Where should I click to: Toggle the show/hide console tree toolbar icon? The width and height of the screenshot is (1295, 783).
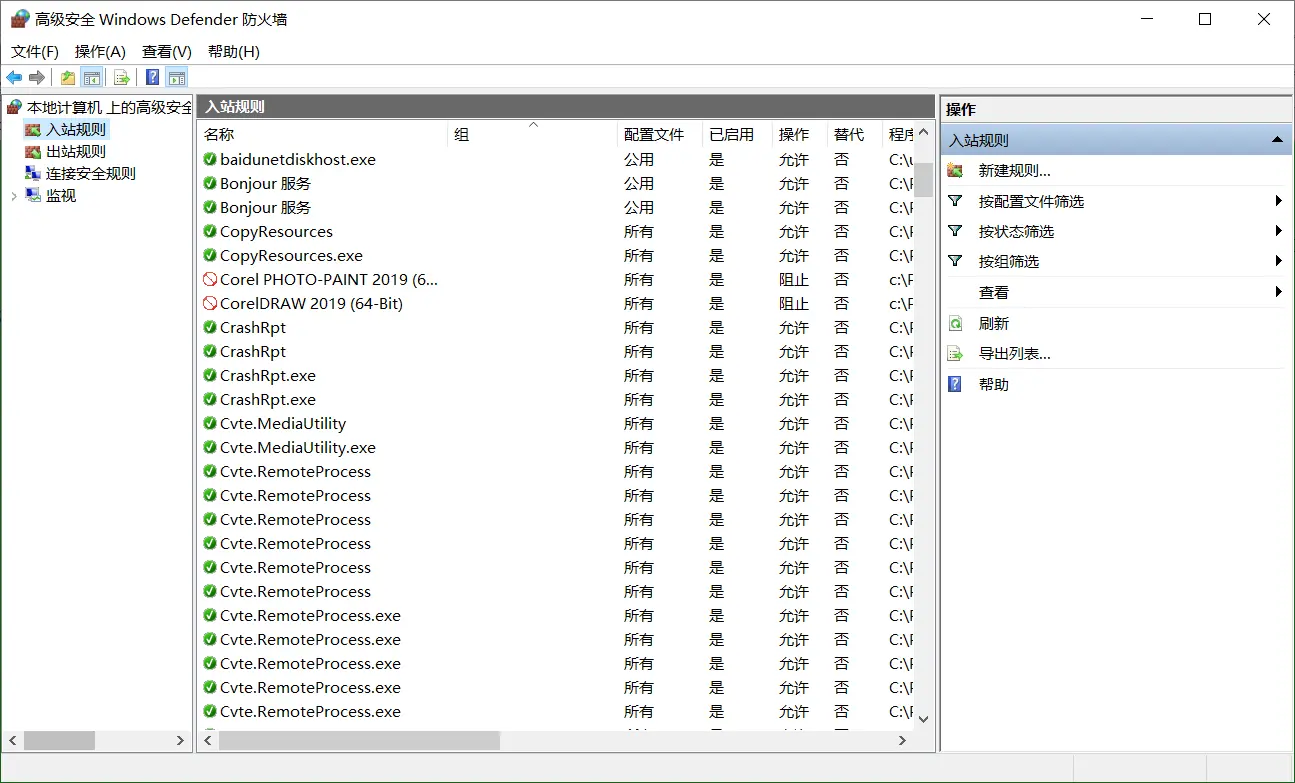click(x=92, y=78)
